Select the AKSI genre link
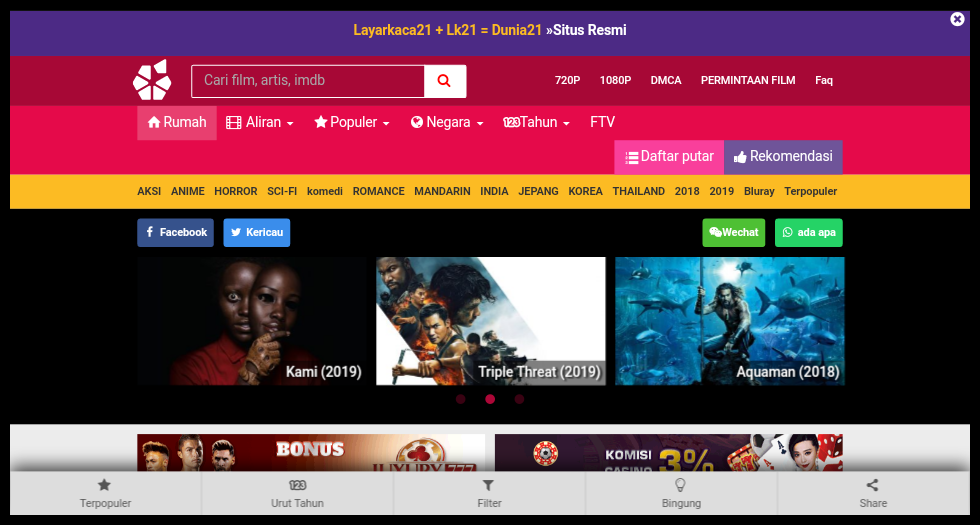The image size is (980, 525). click(x=149, y=191)
